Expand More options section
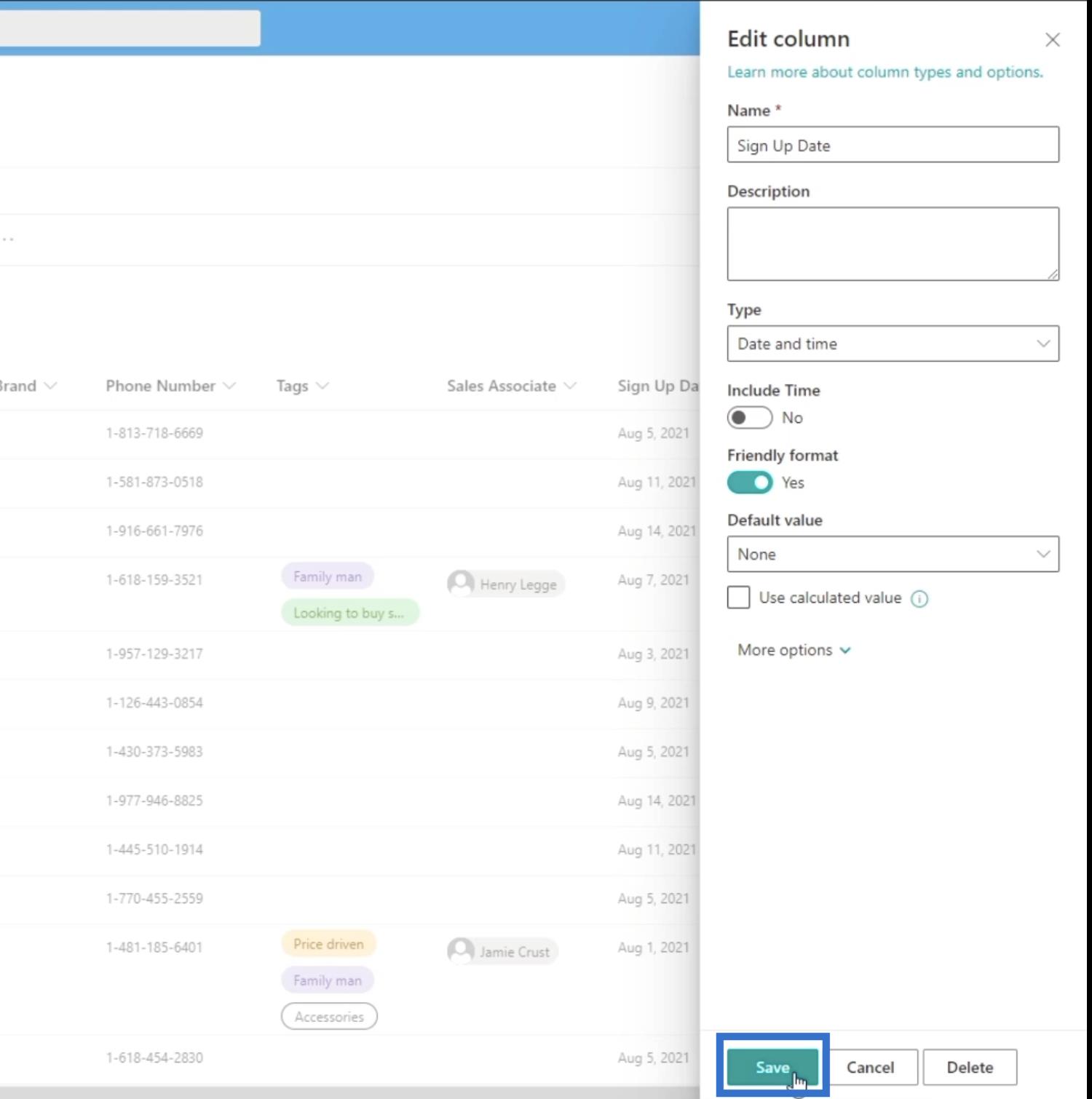 pyautogui.click(x=794, y=650)
